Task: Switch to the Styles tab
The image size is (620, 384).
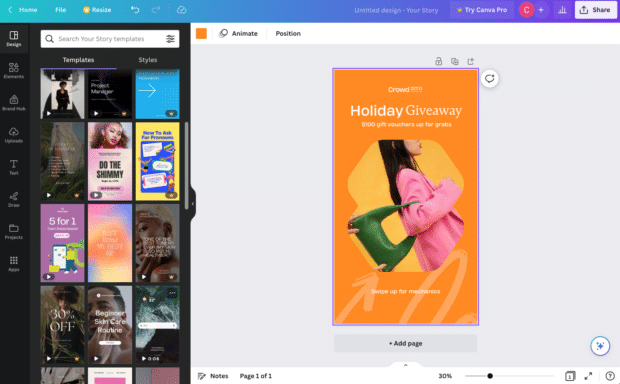Action: 147,60
